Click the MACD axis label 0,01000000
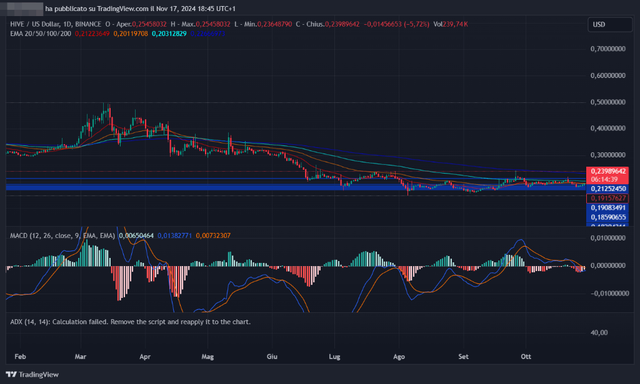640x384 pixels. point(608,238)
